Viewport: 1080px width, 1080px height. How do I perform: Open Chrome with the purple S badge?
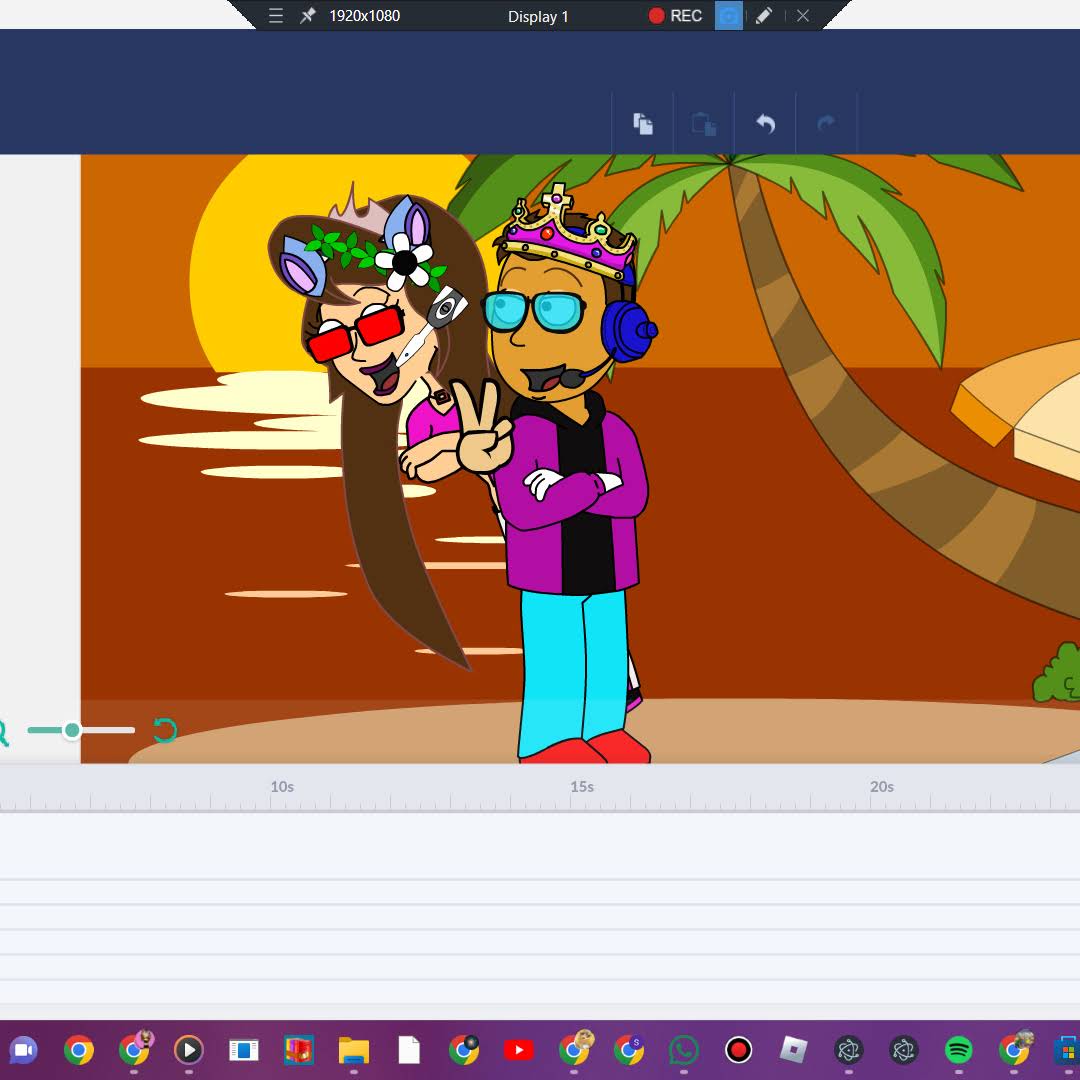(x=629, y=1050)
